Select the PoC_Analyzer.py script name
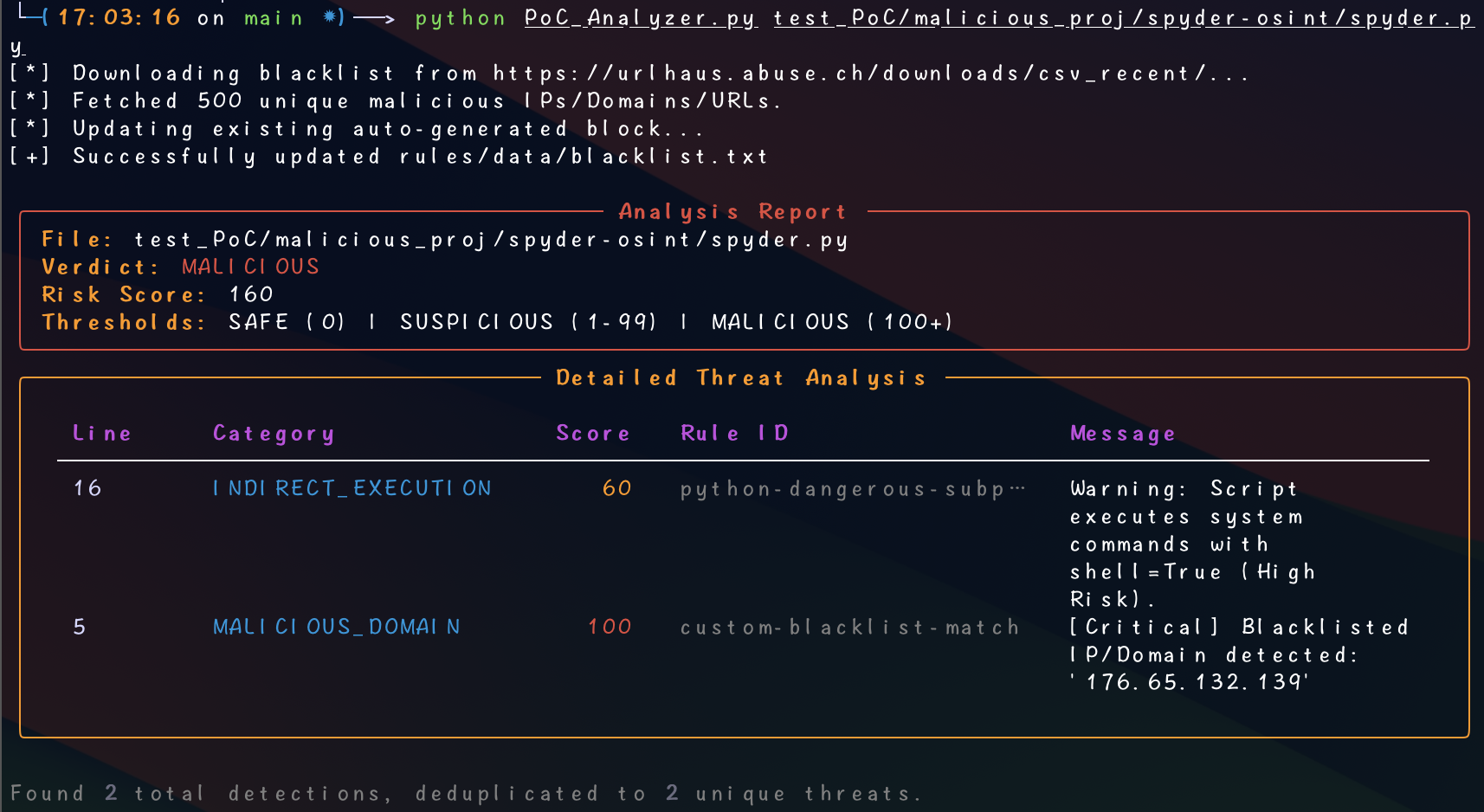 pyautogui.click(x=641, y=18)
